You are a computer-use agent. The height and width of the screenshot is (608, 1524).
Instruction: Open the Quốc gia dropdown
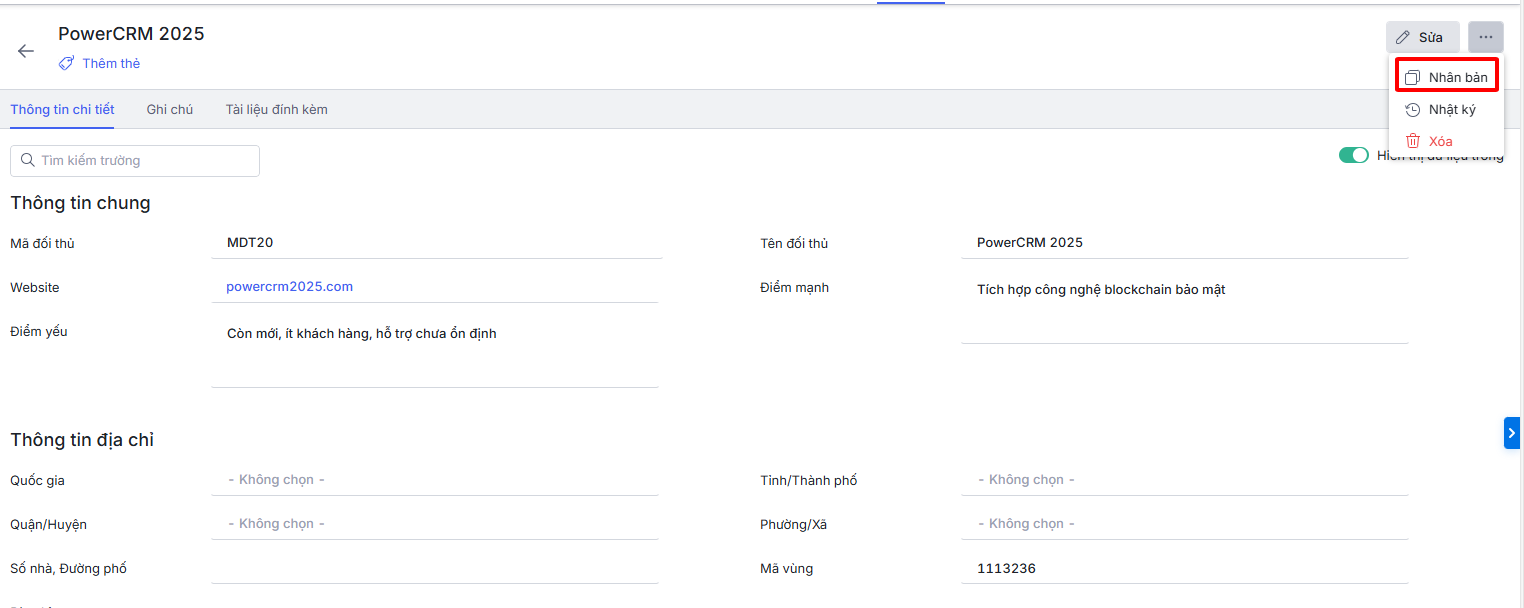[434, 480]
